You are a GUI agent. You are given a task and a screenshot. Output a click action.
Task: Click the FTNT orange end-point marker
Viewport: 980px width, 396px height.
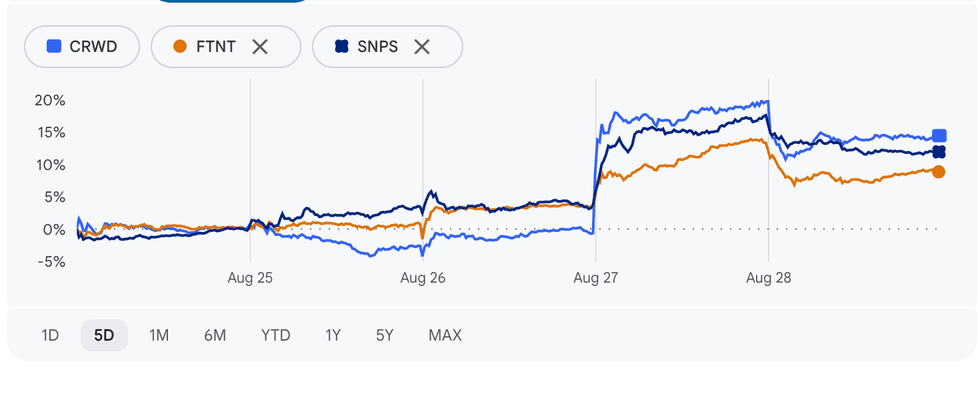point(939,172)
